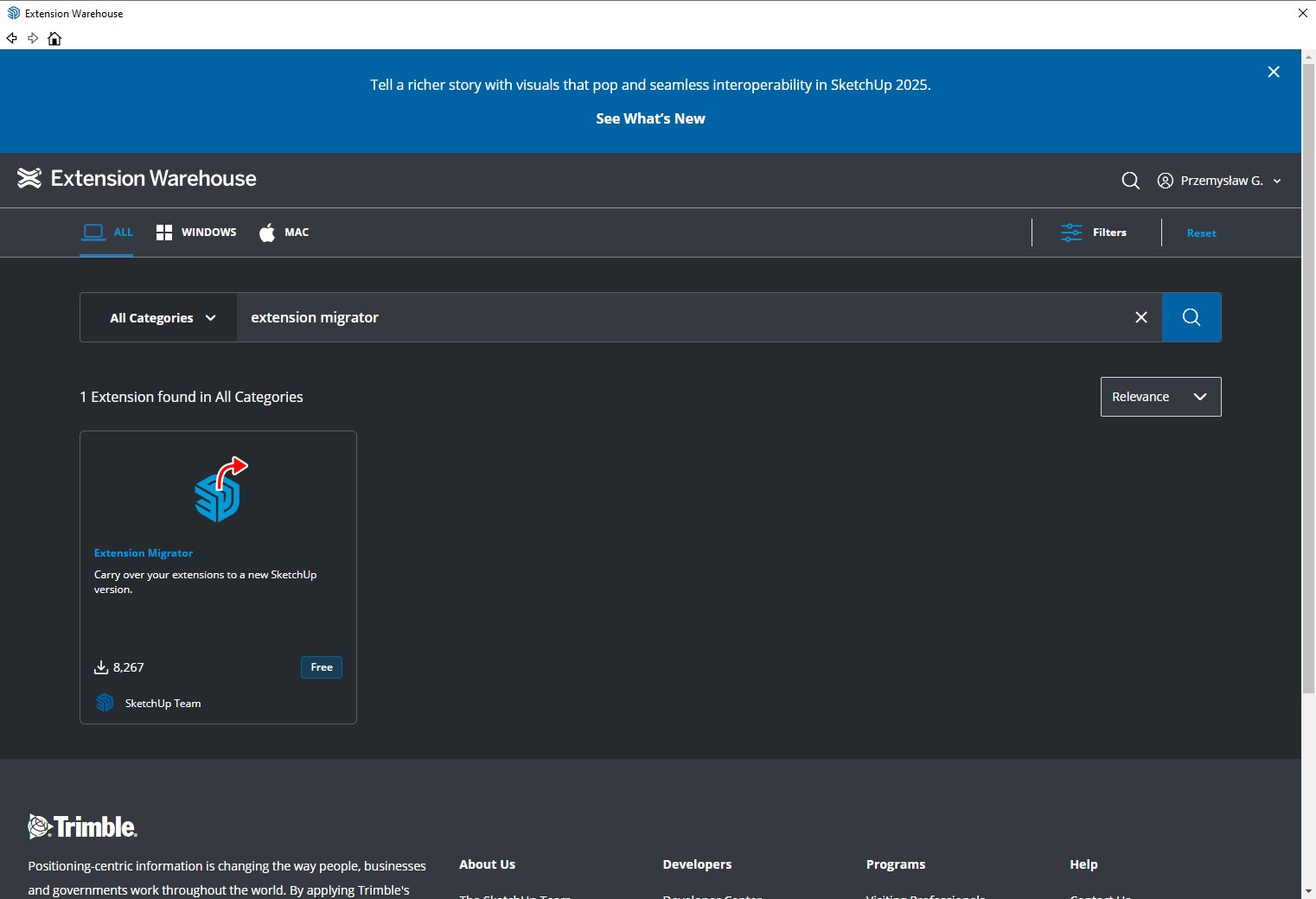Submit search with blue magnifier button
The image size is (1316, 899).
tap(1191, 317)
